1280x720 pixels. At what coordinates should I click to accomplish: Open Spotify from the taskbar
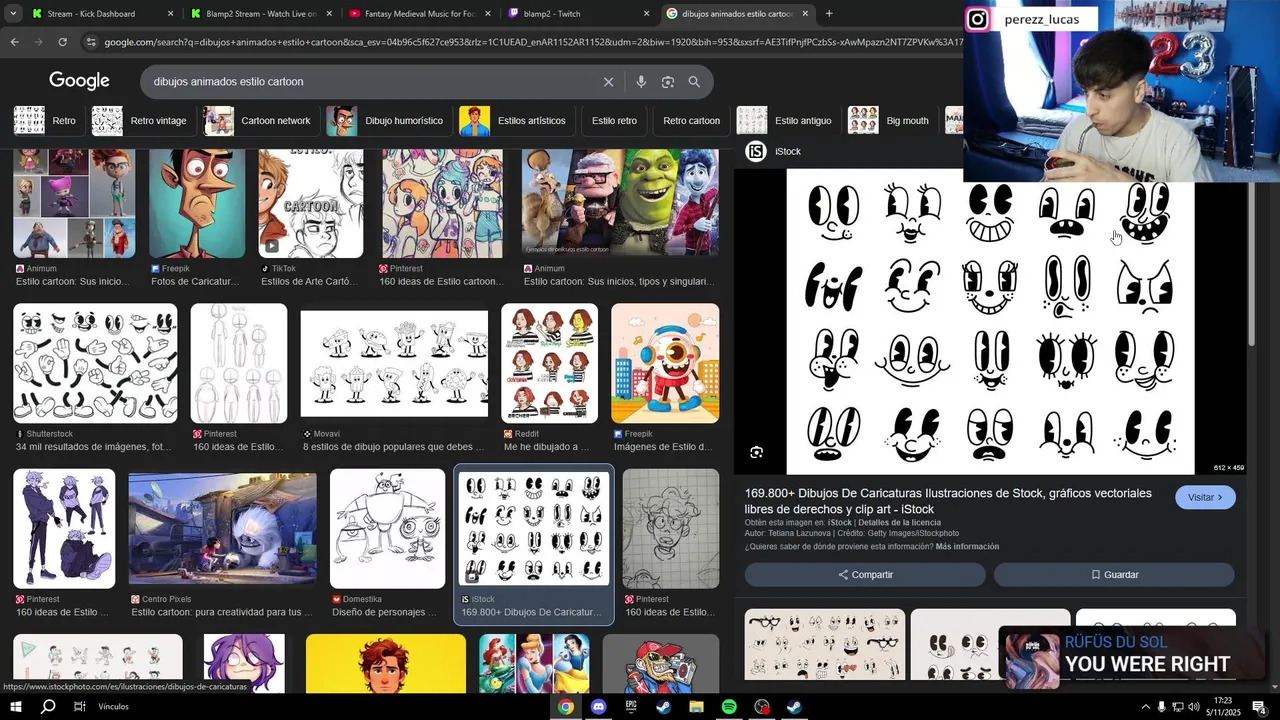point(729,707)
